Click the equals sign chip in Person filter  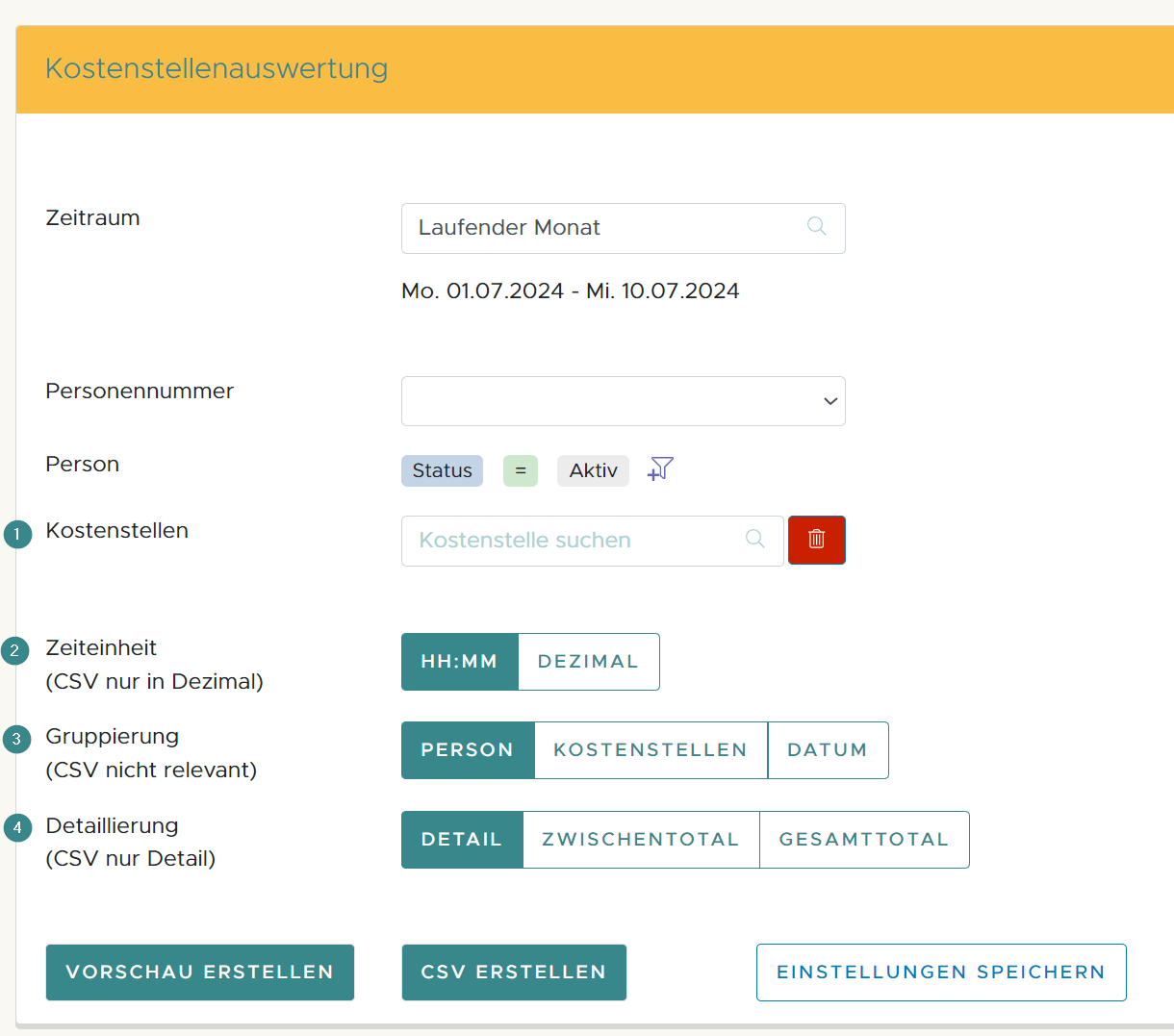coord(520,470)
